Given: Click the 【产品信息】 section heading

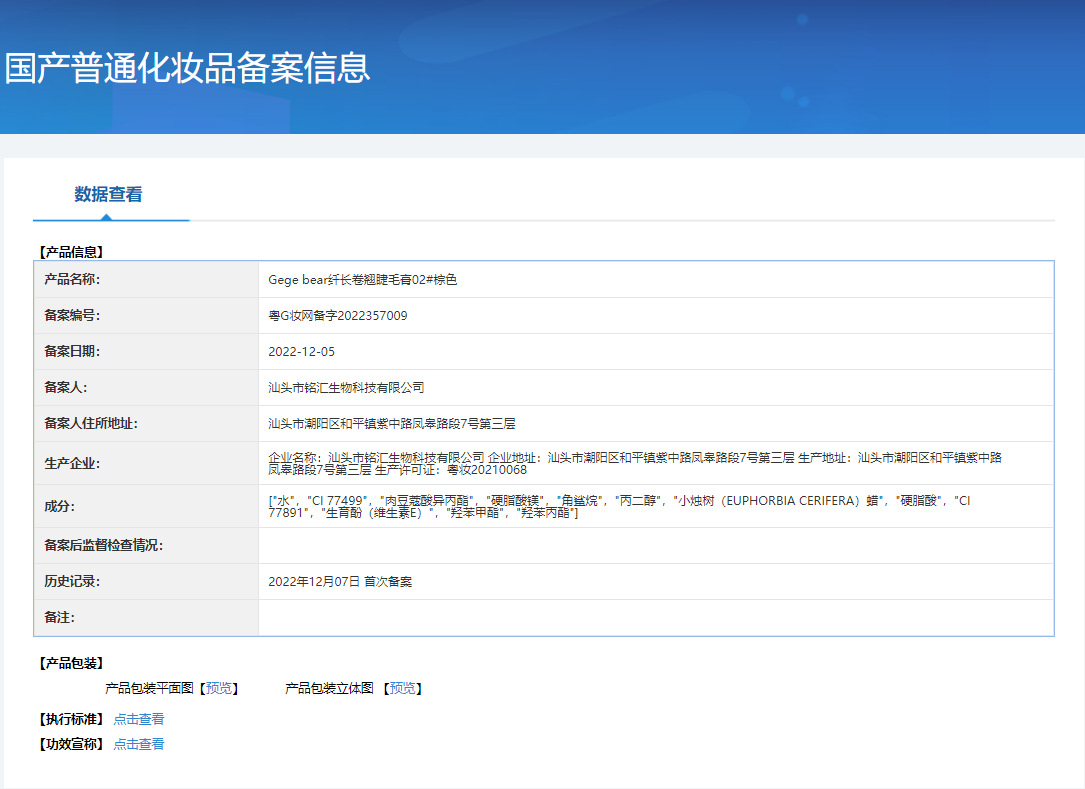Looking at the screenshot, I should [71, 252].
